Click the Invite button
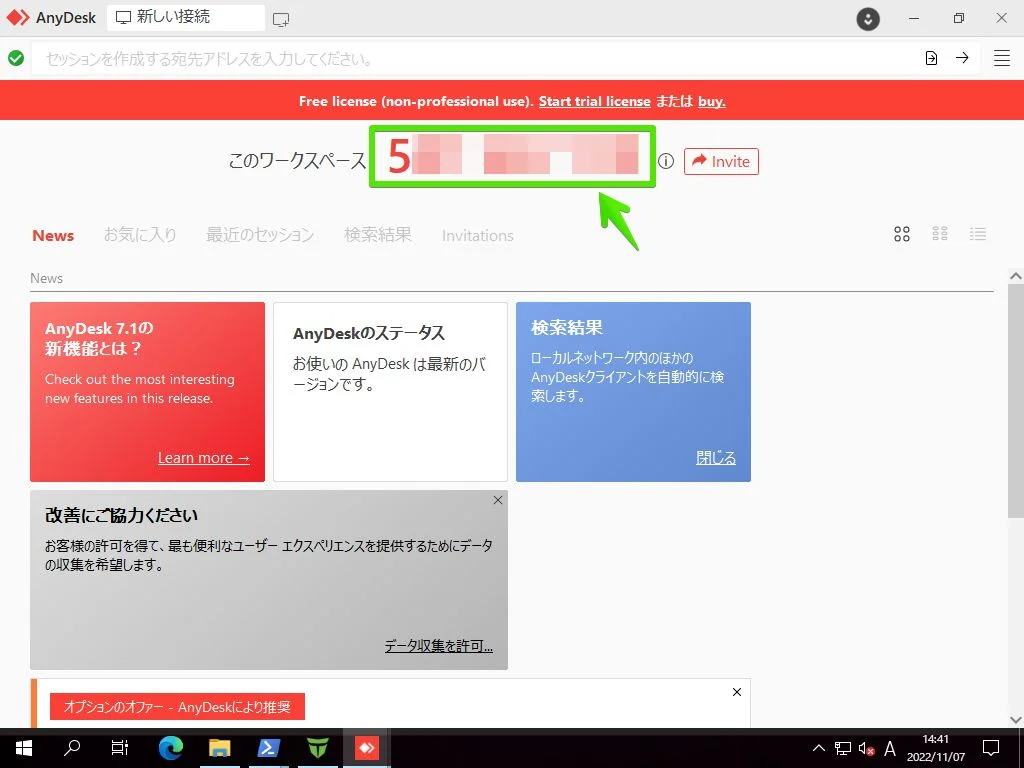The image size is (1024, 768). click(x=721, y=161)
